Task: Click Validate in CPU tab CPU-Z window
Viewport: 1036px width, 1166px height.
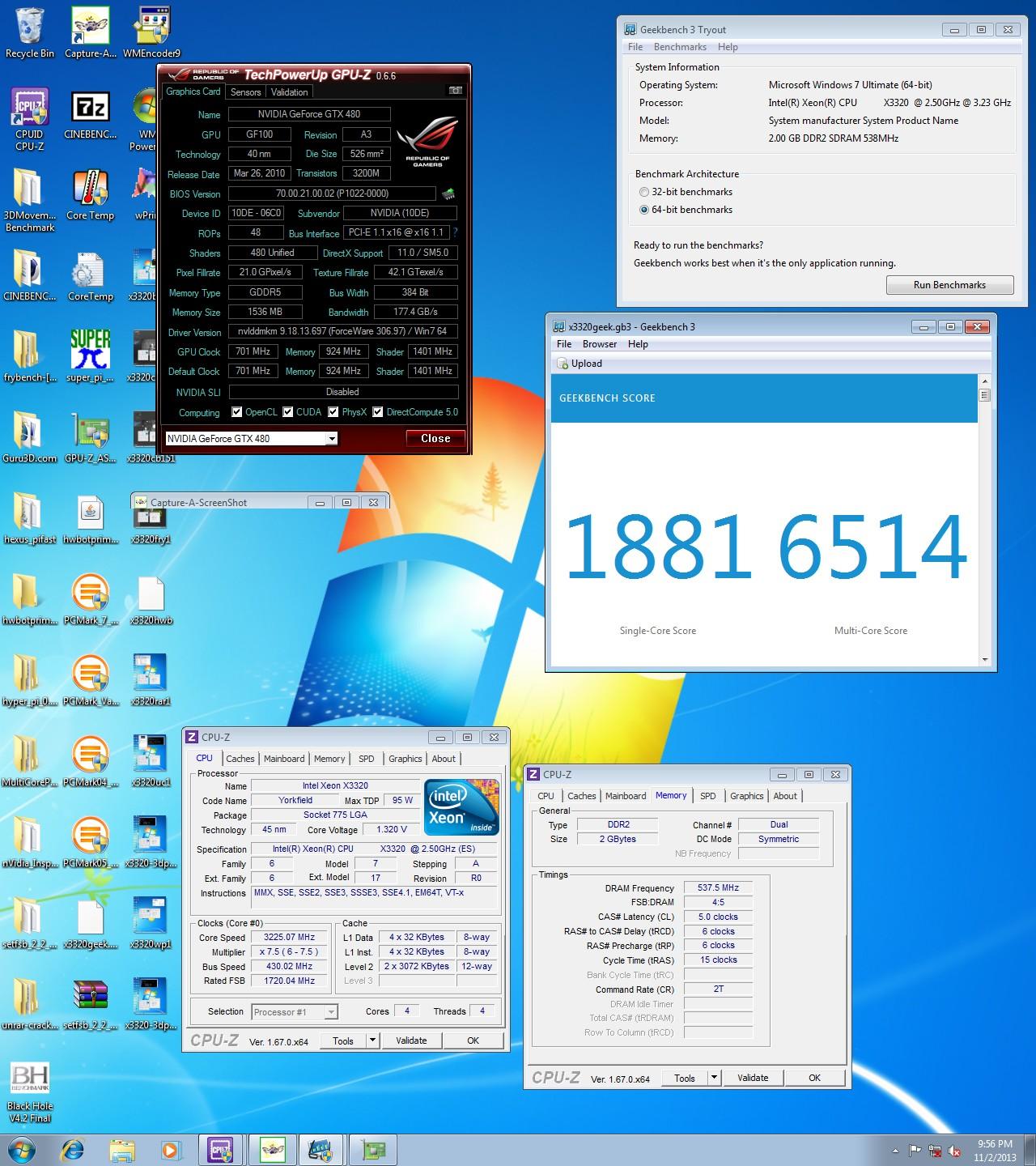Action: coord(412,1040)
